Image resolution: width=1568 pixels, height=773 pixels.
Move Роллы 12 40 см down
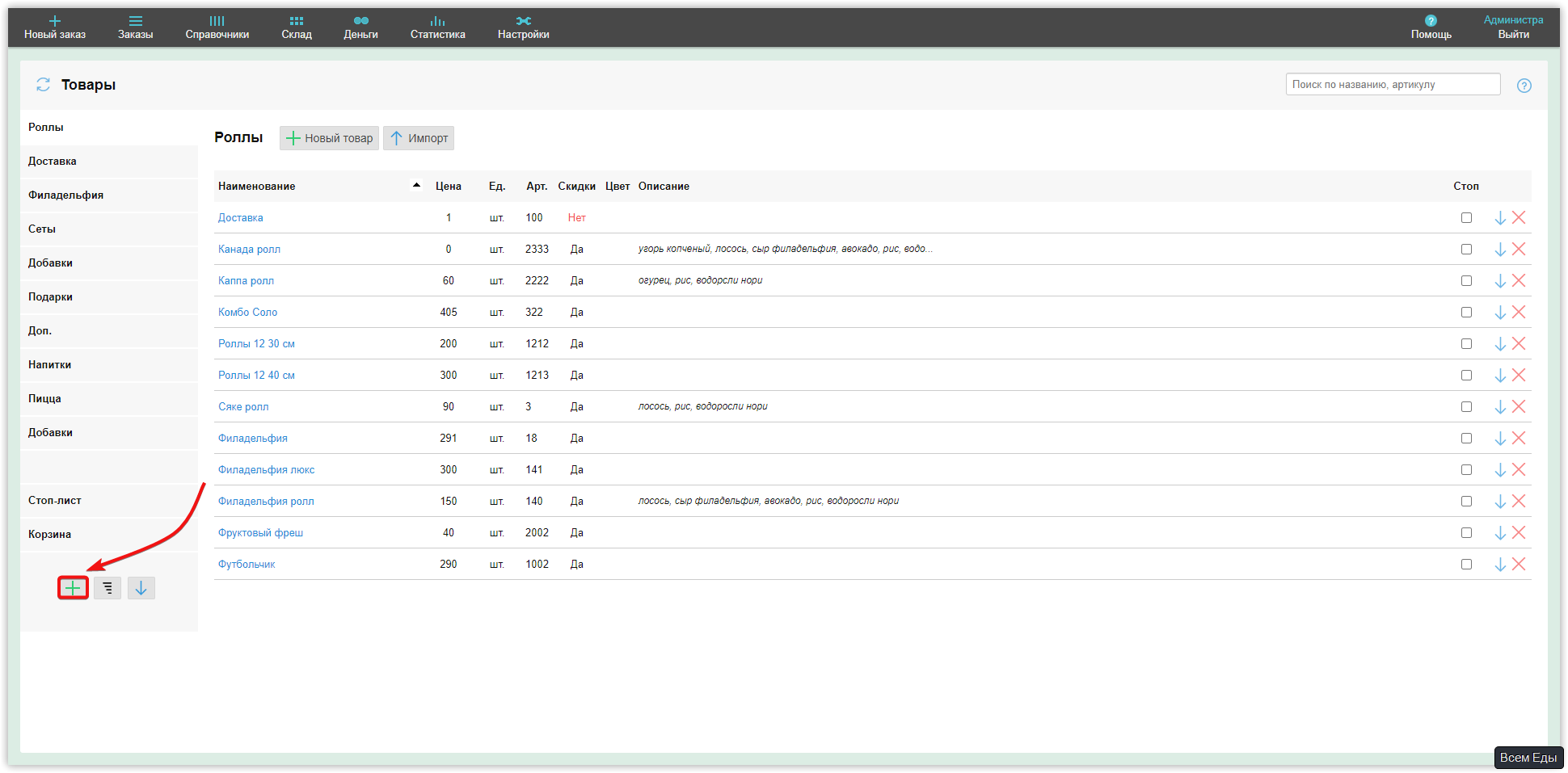(x=1500, y=375)
